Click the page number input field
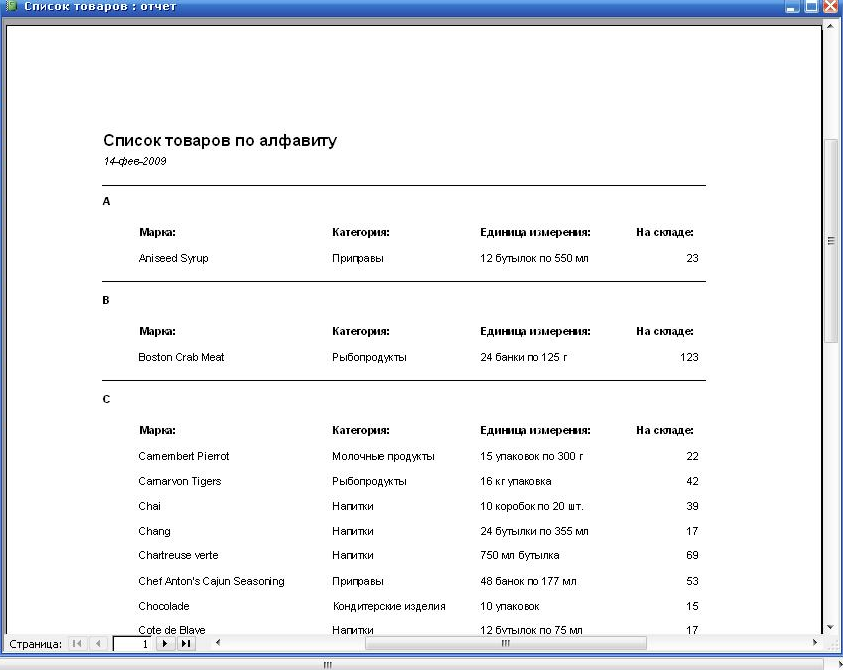Screen dimensions: 843x670 [x=133, y=644]
